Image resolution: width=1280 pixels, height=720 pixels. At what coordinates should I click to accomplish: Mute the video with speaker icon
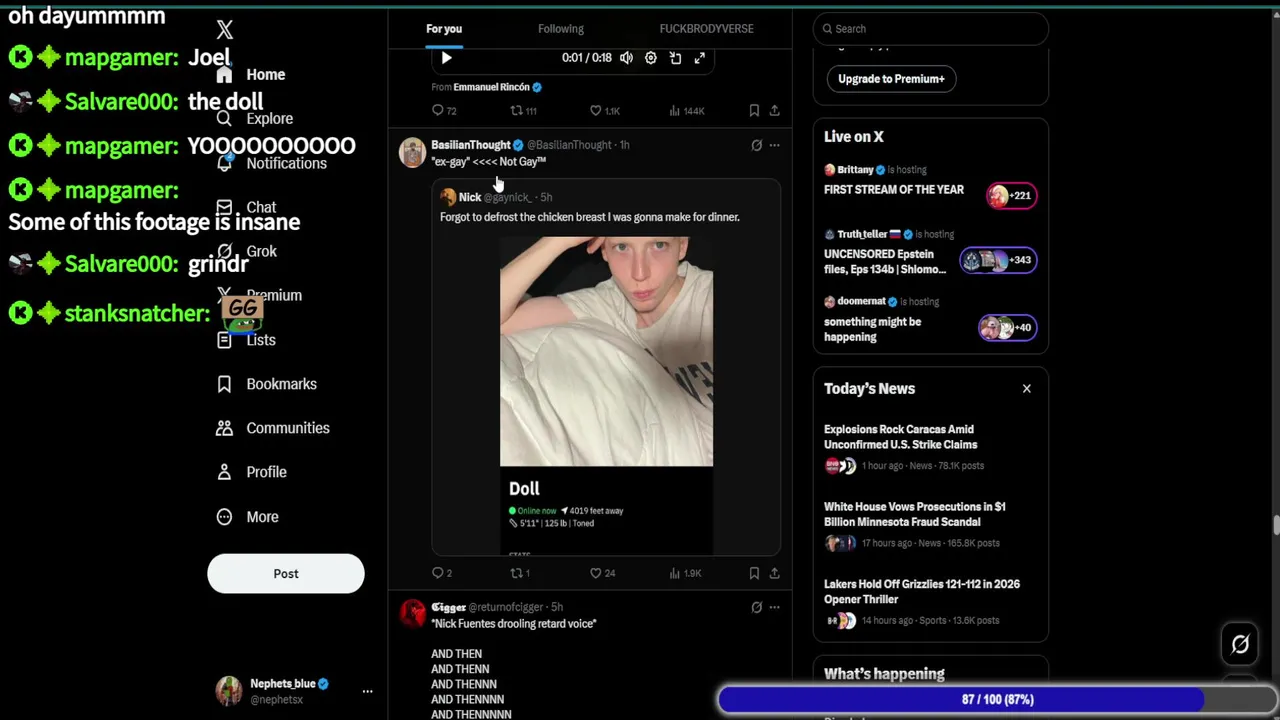626,58
